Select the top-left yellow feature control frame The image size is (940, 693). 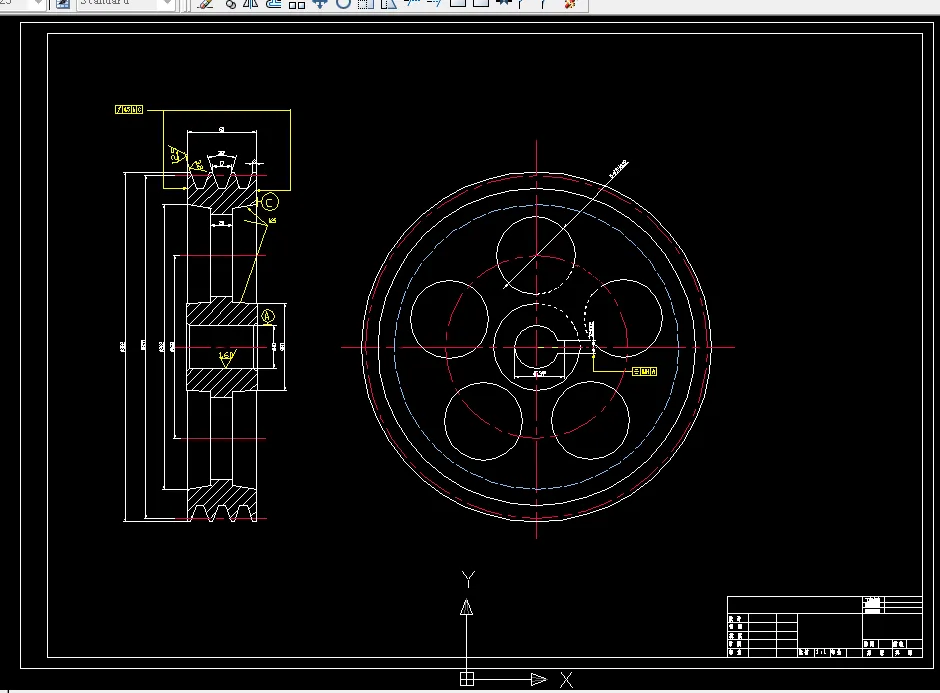pos(129,110)
